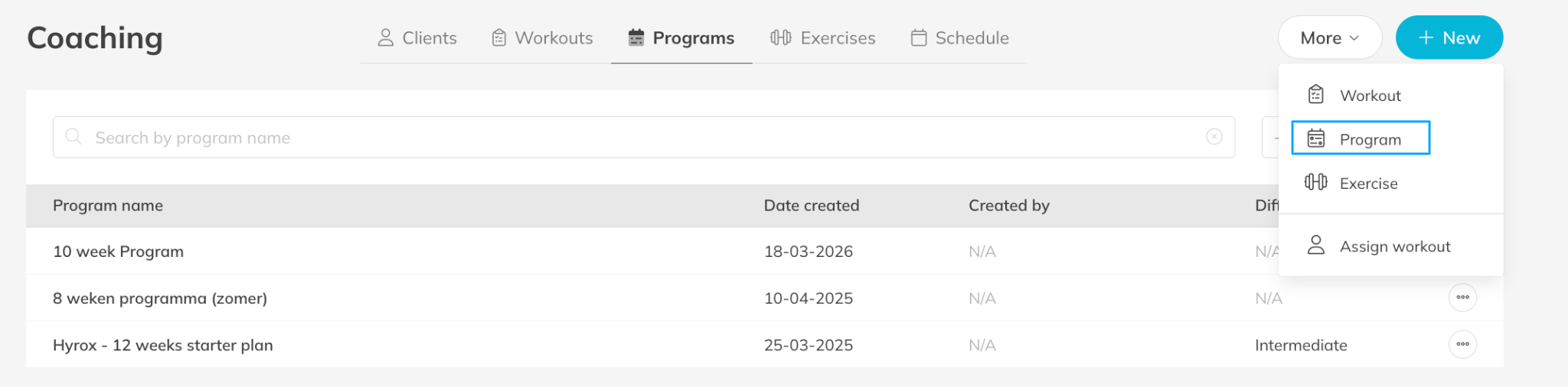Open the 10 week Program row
Screen dimensions: 1568x387
pyautogui.click(x=119, y=252)
